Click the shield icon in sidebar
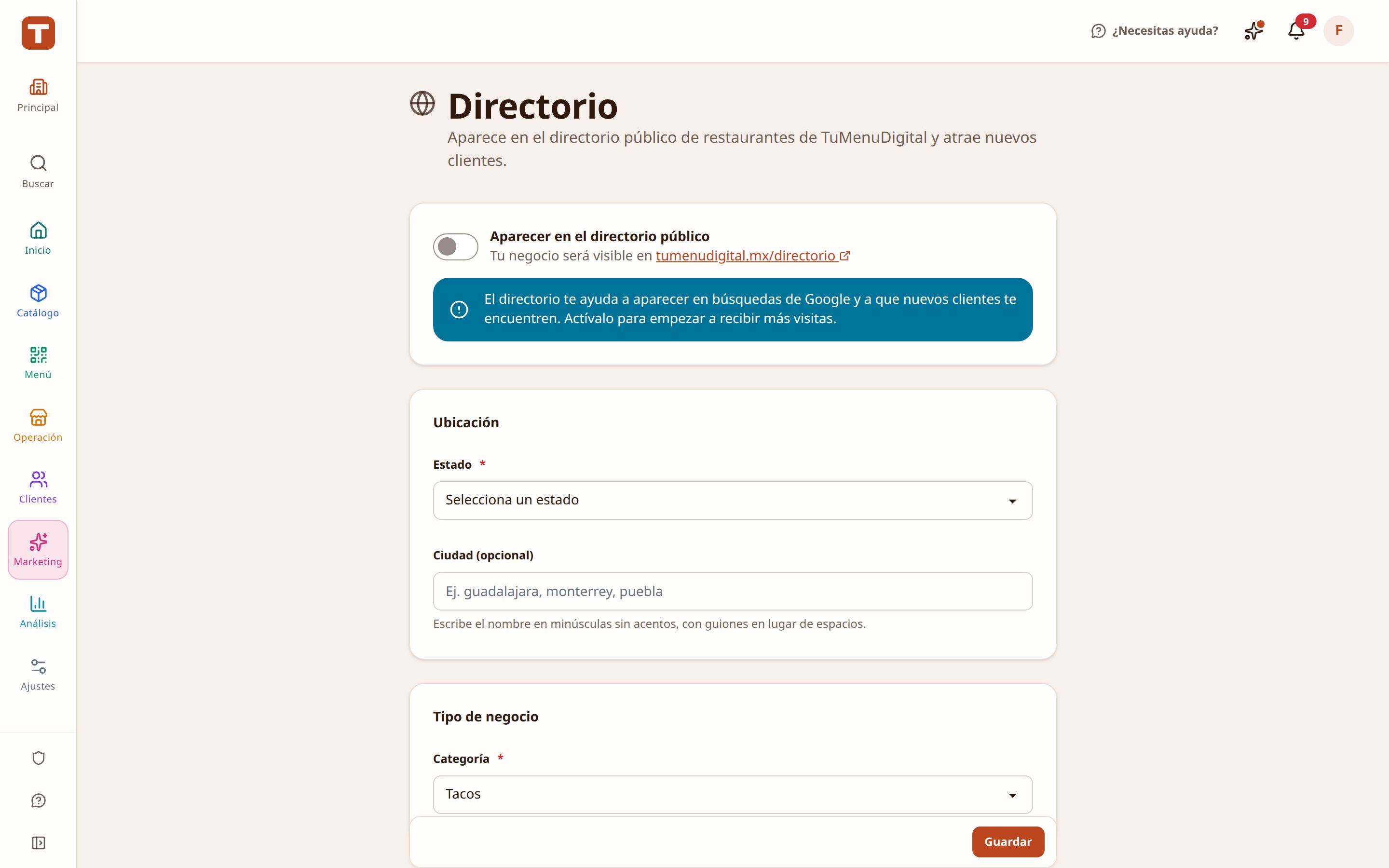 click(x=39, y=759)
